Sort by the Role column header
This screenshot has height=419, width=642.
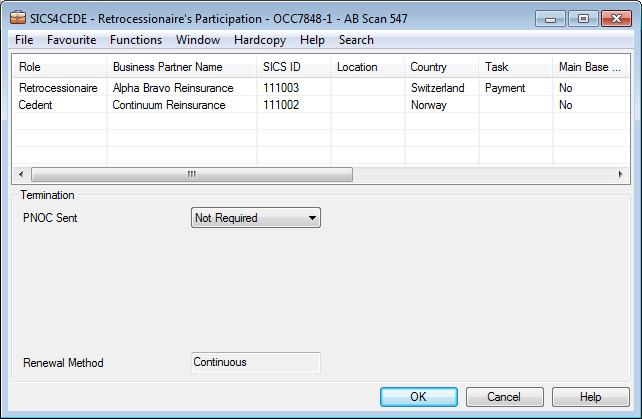tap(59, 67)
